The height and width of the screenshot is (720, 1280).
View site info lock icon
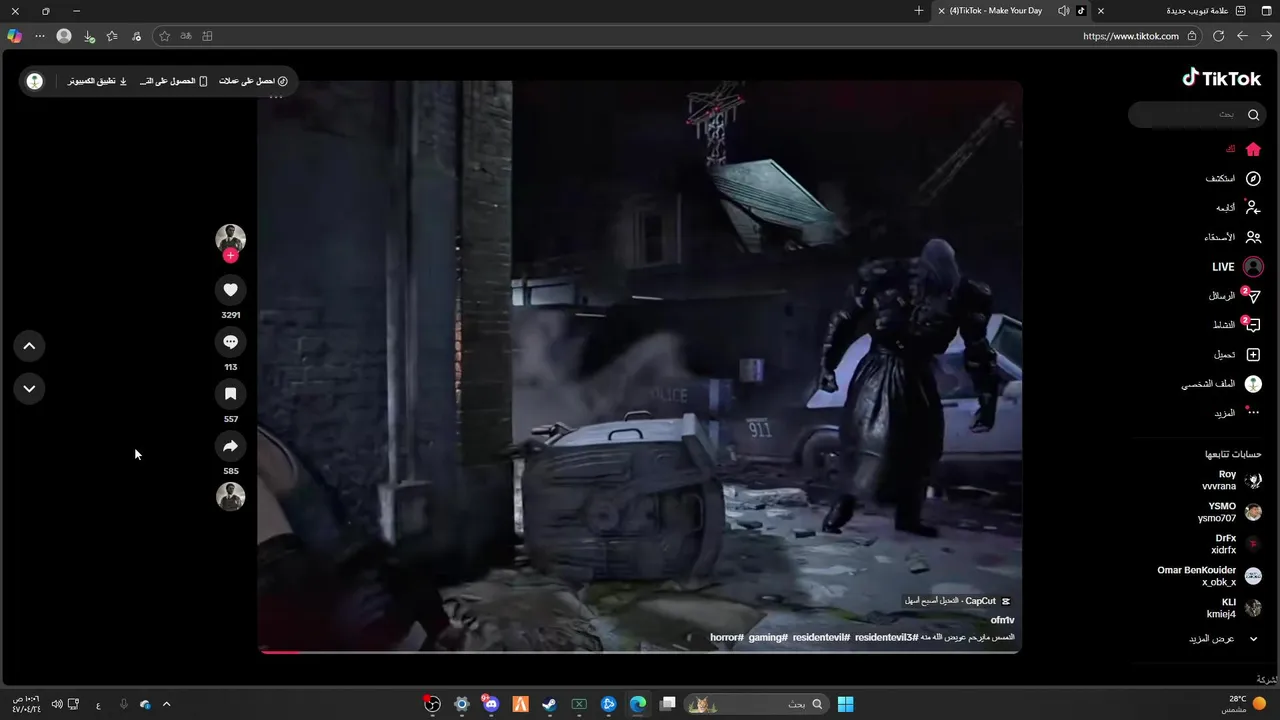coord(1191,36)
